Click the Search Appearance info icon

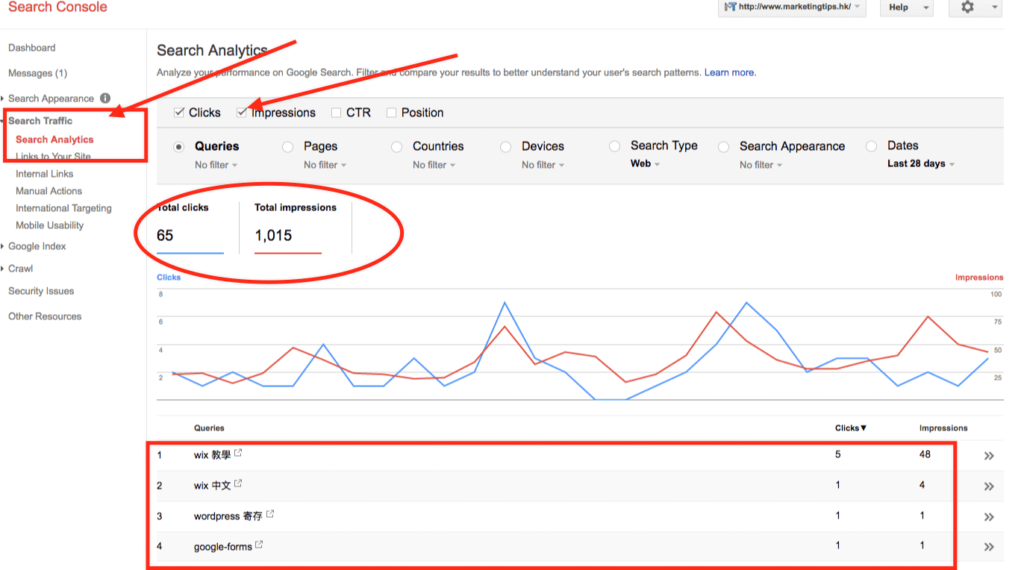(105, 98)
